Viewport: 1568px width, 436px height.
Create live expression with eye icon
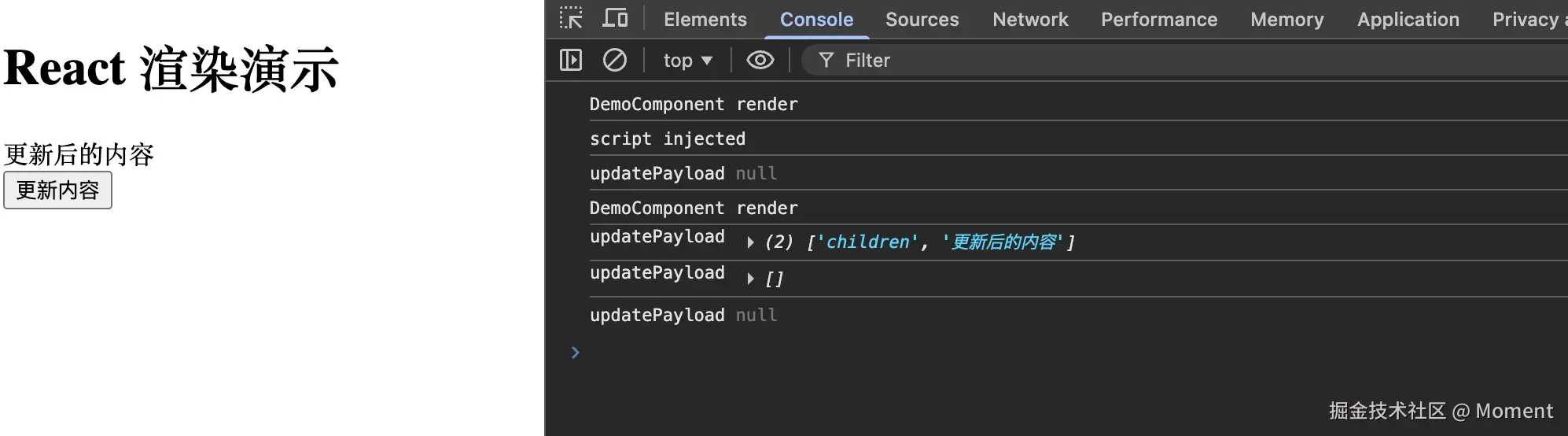click(760, 60)
